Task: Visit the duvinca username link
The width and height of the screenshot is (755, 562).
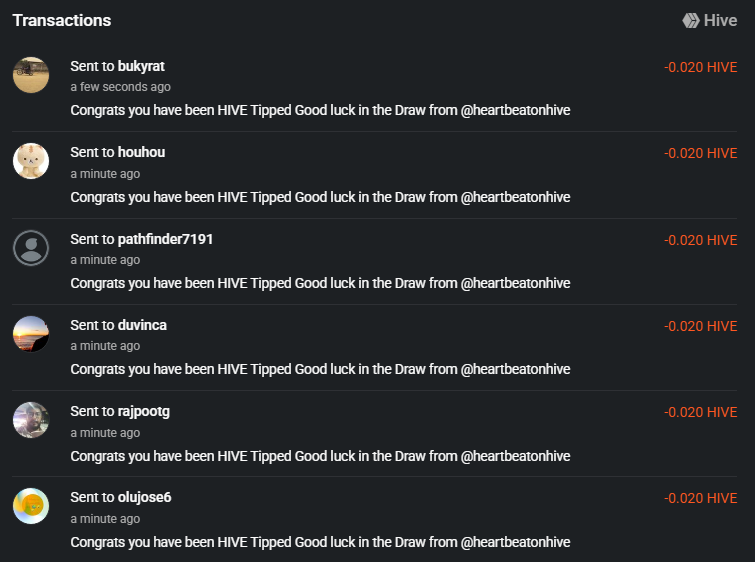Action: point(142,325)
